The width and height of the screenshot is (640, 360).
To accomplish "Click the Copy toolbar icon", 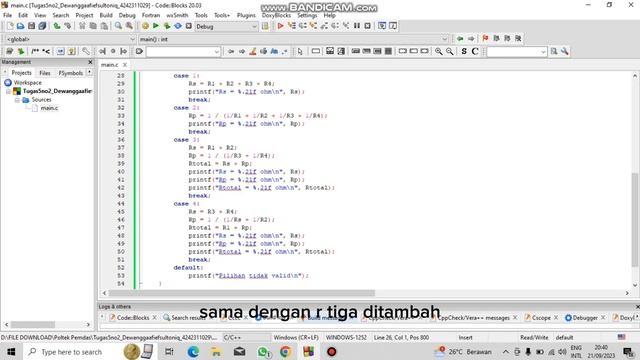I will pos(93,26).
